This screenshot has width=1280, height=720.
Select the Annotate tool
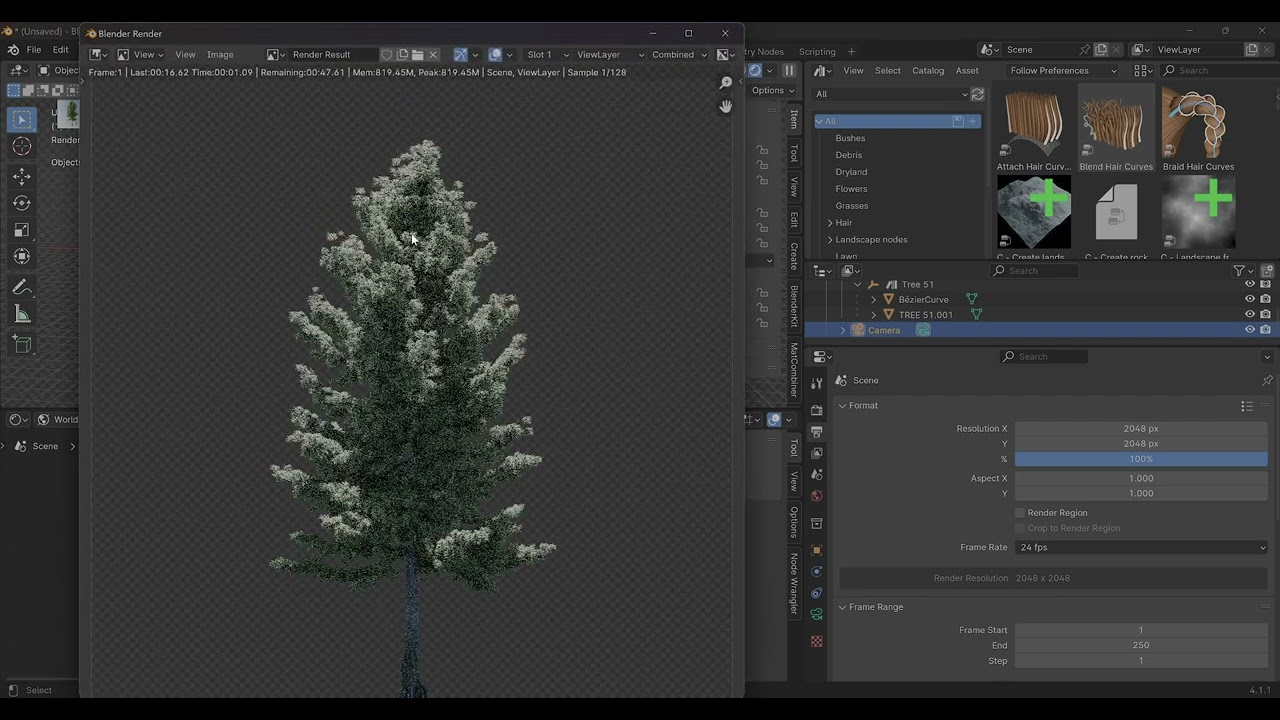tap(22, 288)
